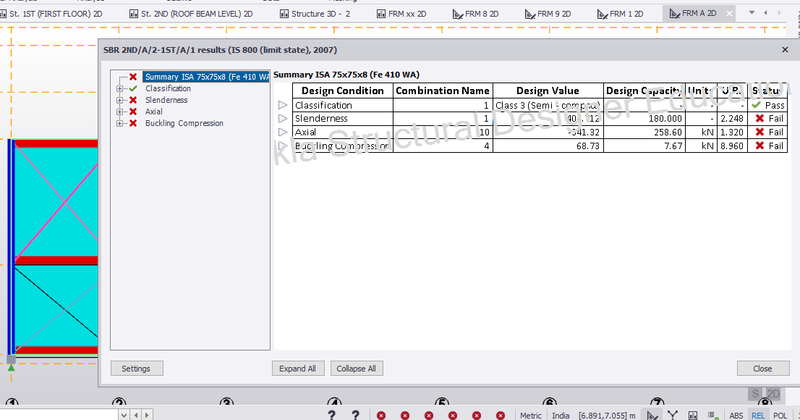This screenshot has height=420, width=800.
Task: Click the 258.60 design capacity value
Action: click(x=644, y=132)
